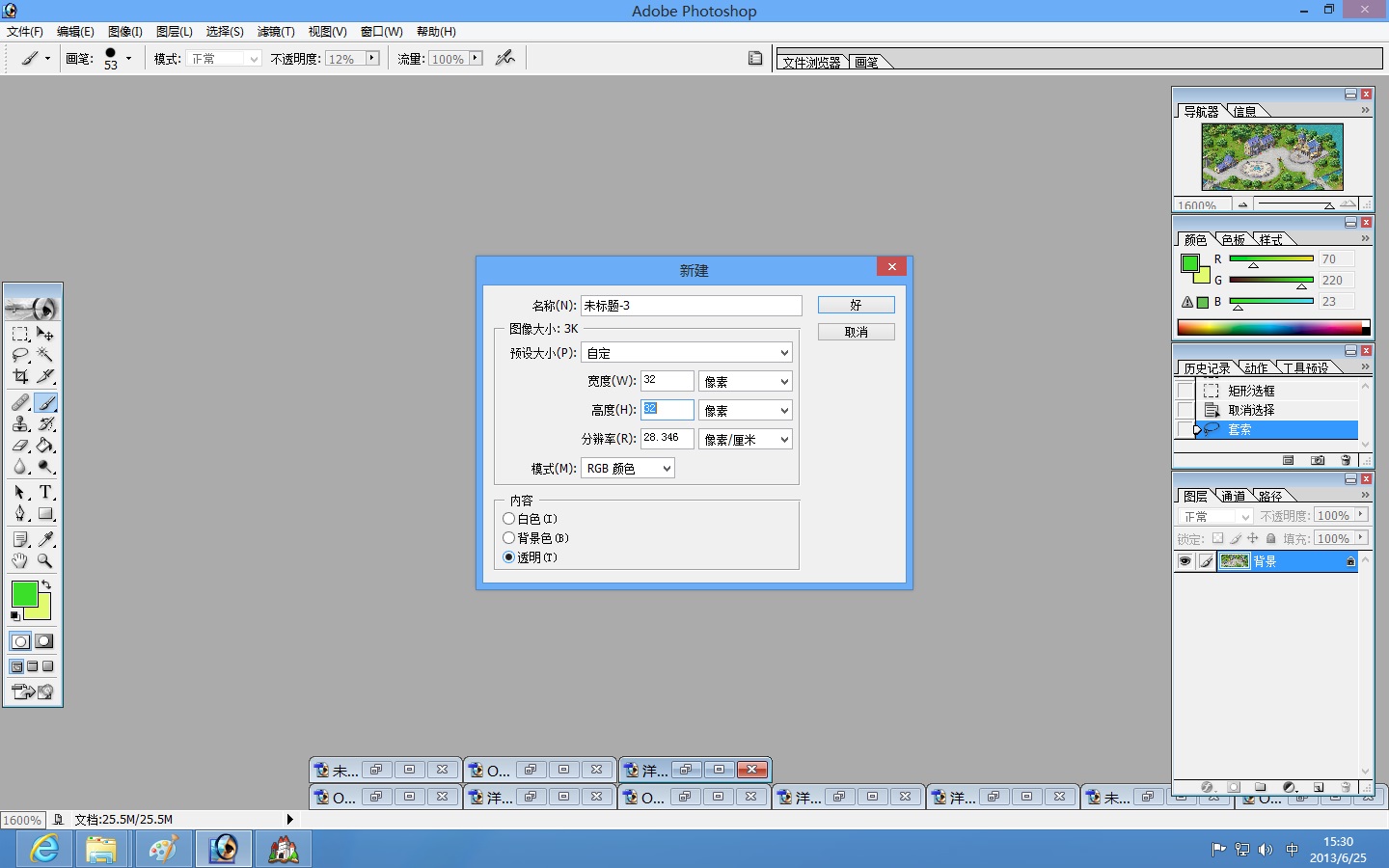Switch to the 通道 tab
Image resolution: width=1389 pixels, height=868 pixels.
coord(1233,496)
